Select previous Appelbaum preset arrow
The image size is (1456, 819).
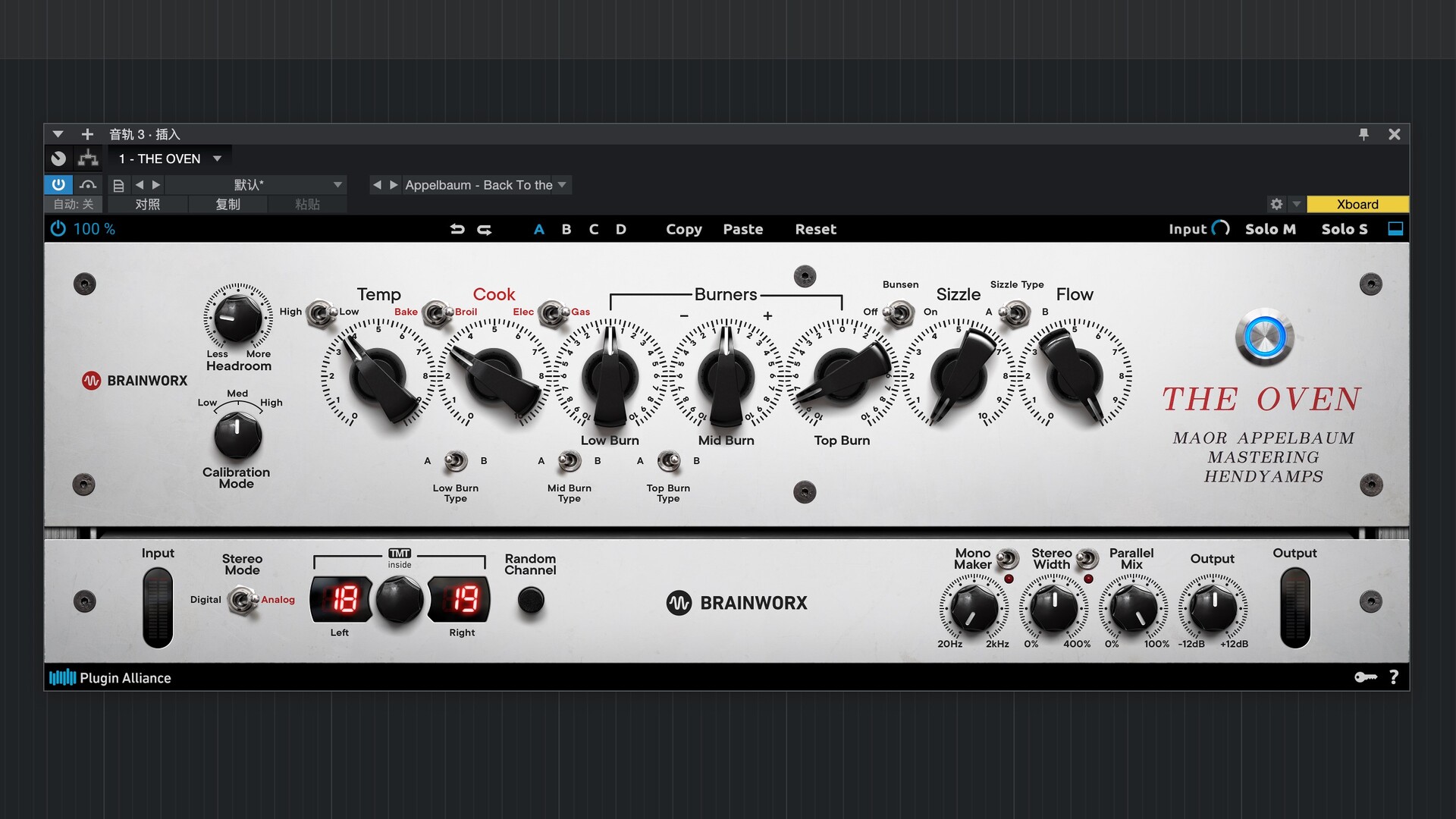click(377, 185)
